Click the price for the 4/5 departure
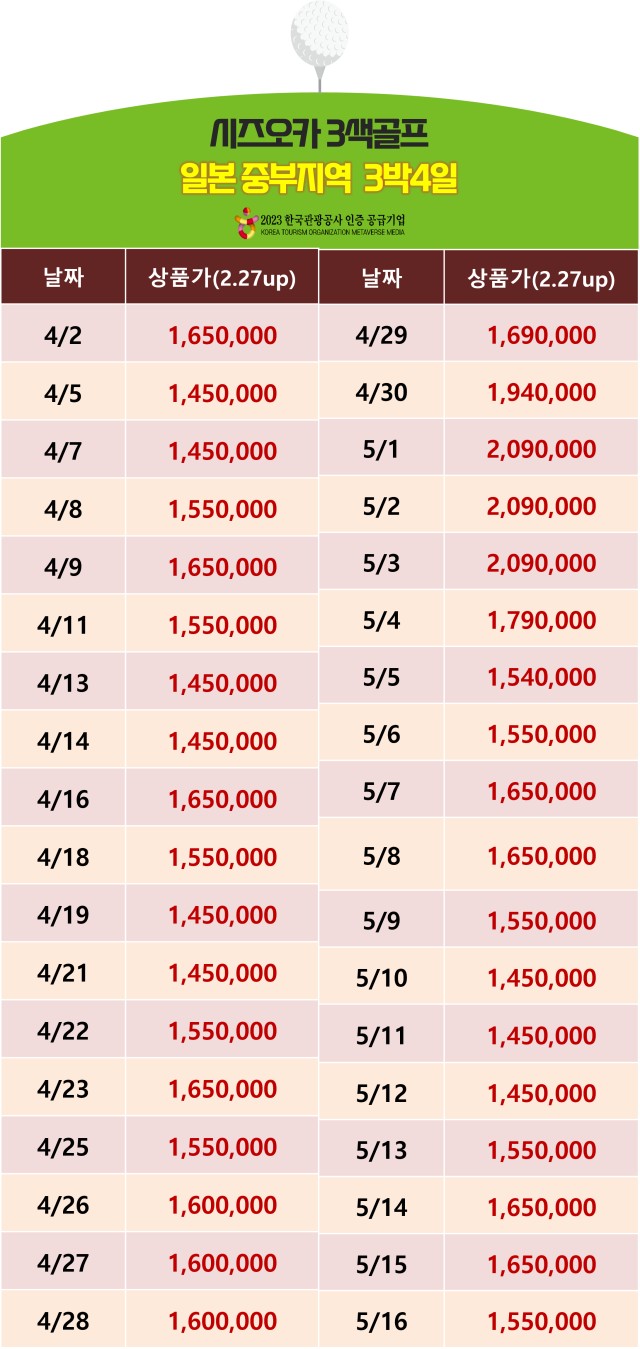Screen dimensions: 640x1349 tap(223, 394)
